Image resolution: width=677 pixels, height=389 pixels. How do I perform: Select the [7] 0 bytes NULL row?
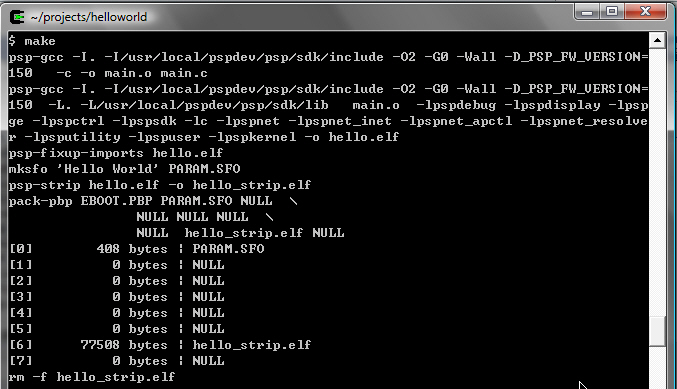pos(117,361)
